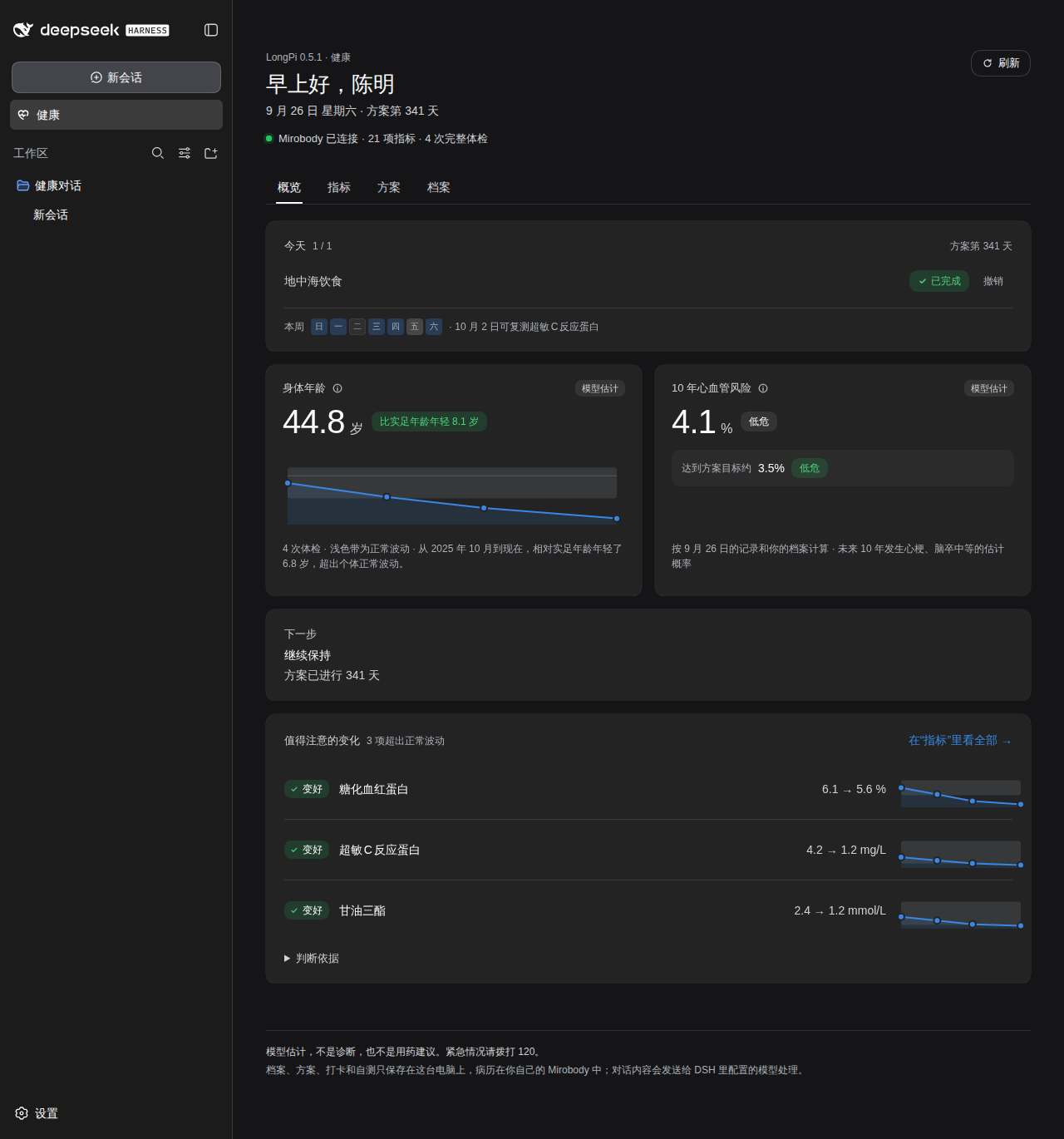Switch to the 档案 tab

pyautogui.click(x=439, y=187)
